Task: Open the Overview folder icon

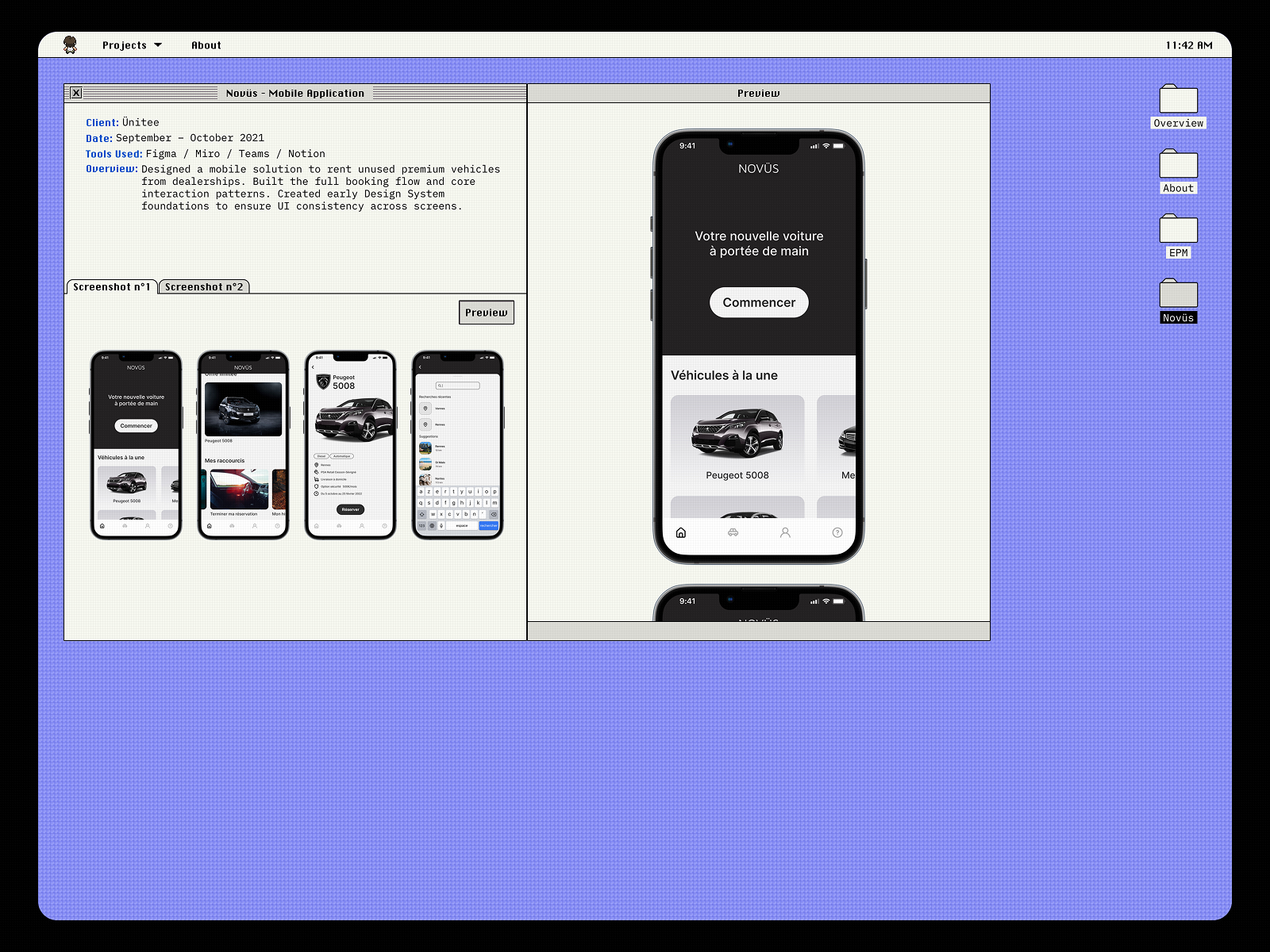Action: click(x=1178, y=101)
